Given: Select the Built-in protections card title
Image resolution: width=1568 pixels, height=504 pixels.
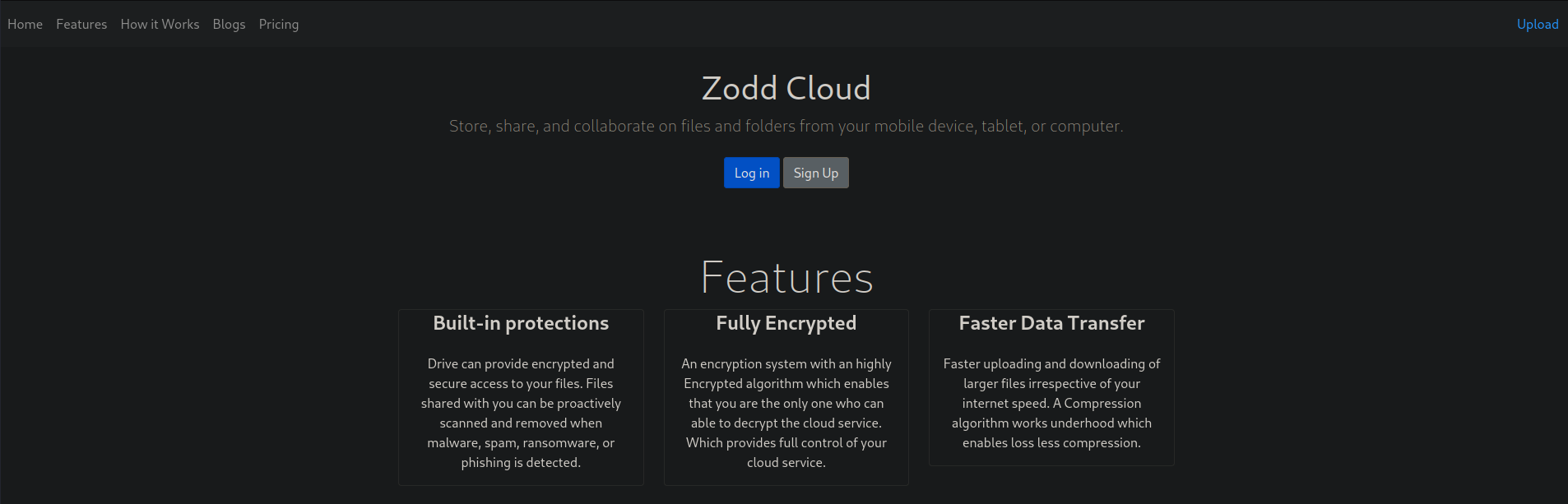Looking at the screenshot, I should 521,323.
